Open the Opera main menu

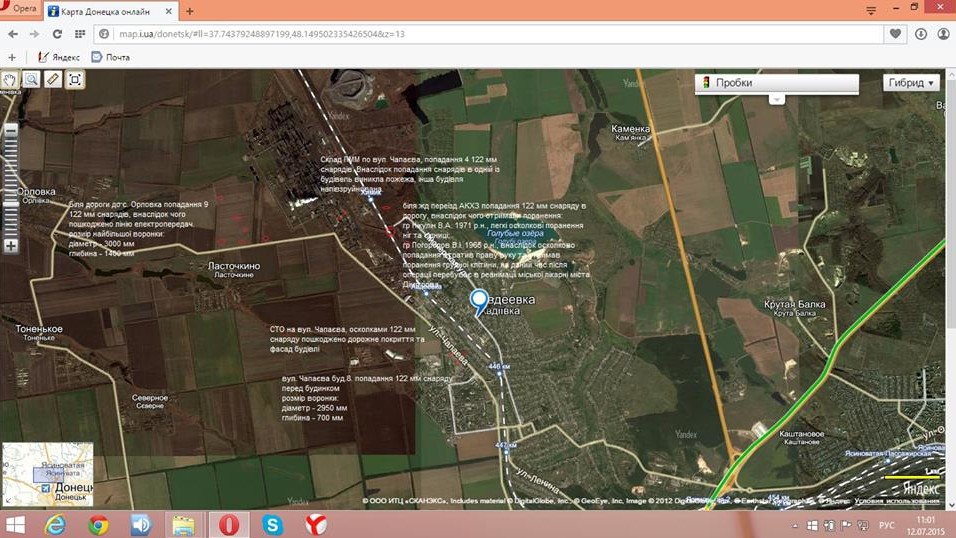click(x=18, y=9)
